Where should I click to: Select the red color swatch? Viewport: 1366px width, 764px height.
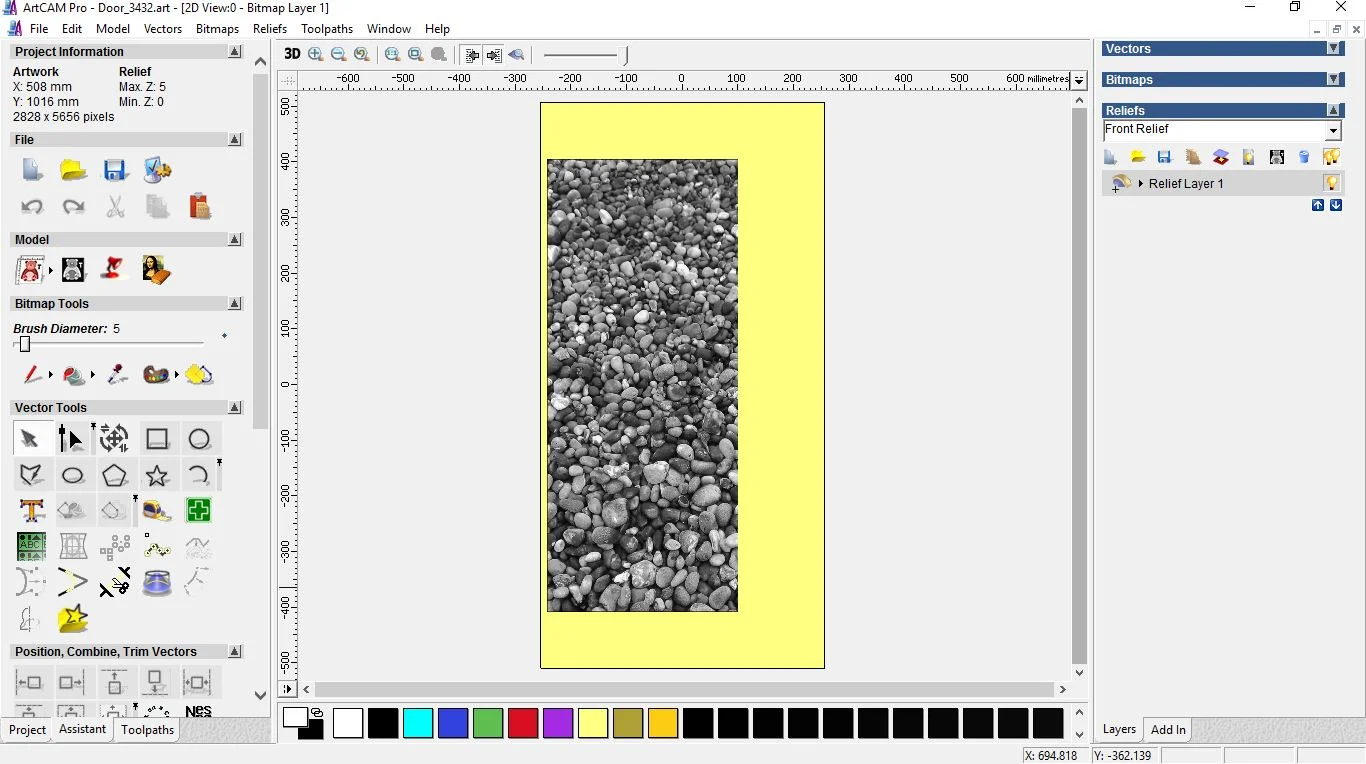[523, 723]
